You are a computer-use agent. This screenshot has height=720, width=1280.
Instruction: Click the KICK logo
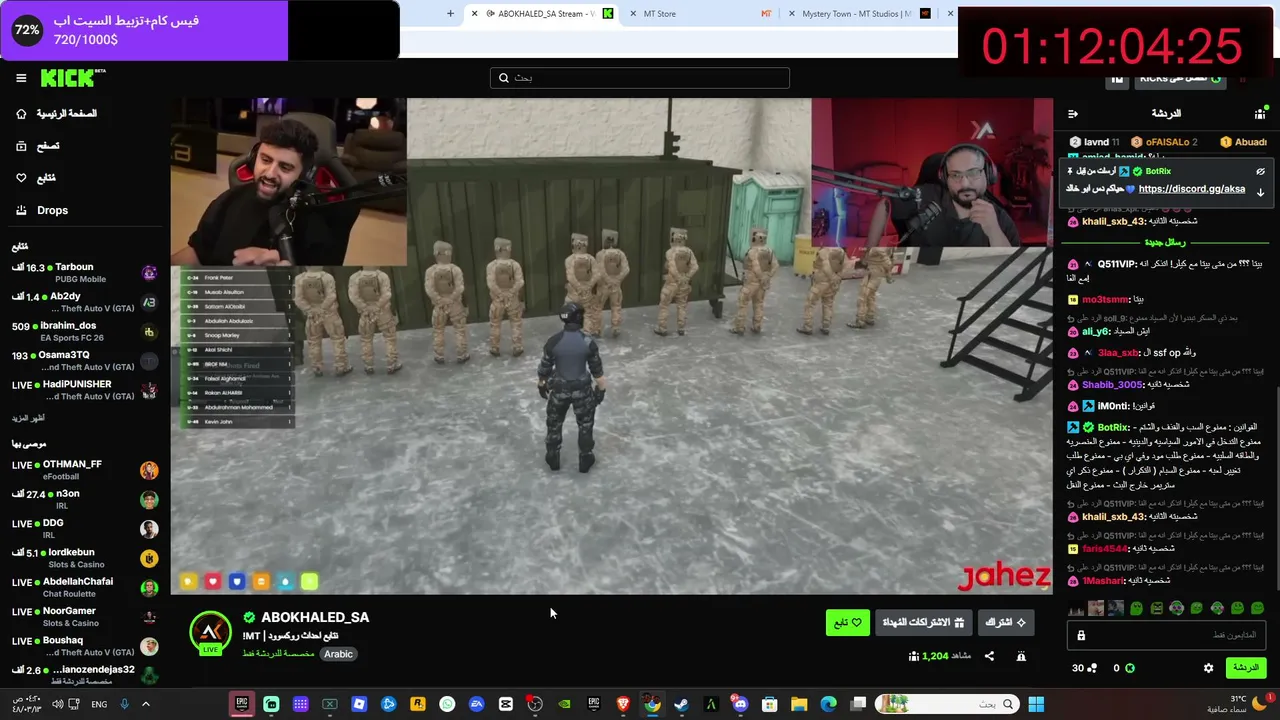tap(73, 78)
